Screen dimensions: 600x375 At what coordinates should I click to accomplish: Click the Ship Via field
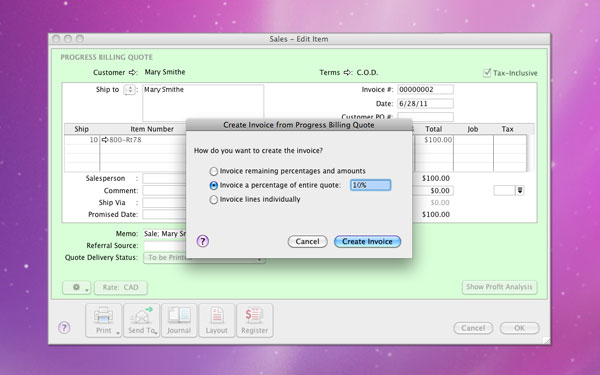pyautogui.click(x=165, y=203)
